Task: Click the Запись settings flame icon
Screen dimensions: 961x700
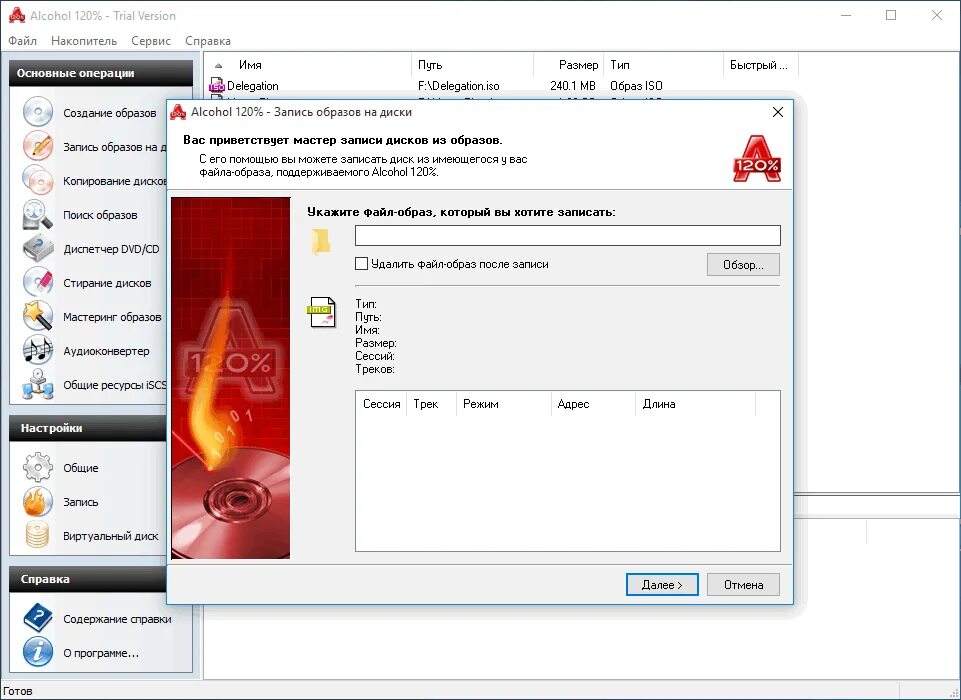Action: click(x=38, y=501)
